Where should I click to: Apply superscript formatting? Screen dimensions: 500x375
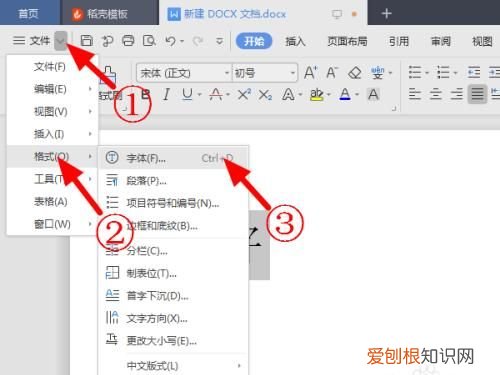(x=244, y=95)
